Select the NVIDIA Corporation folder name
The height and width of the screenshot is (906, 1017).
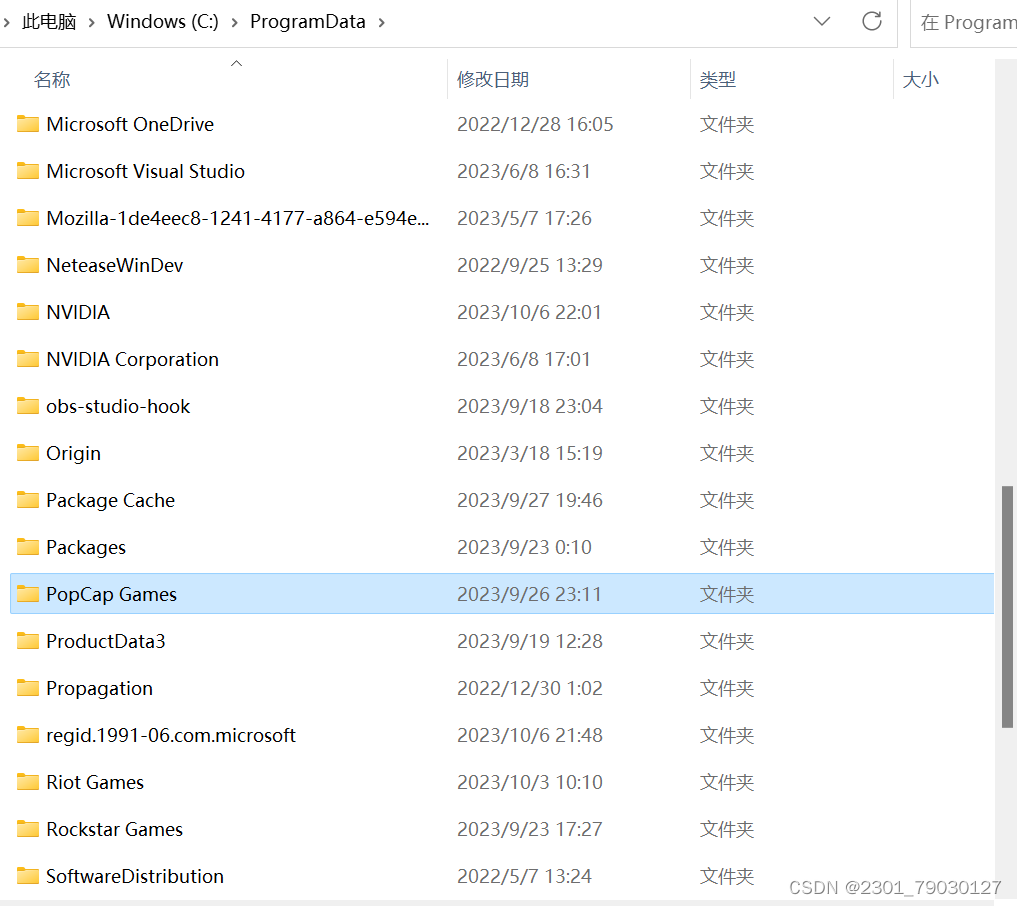click(x=132, y=359)
